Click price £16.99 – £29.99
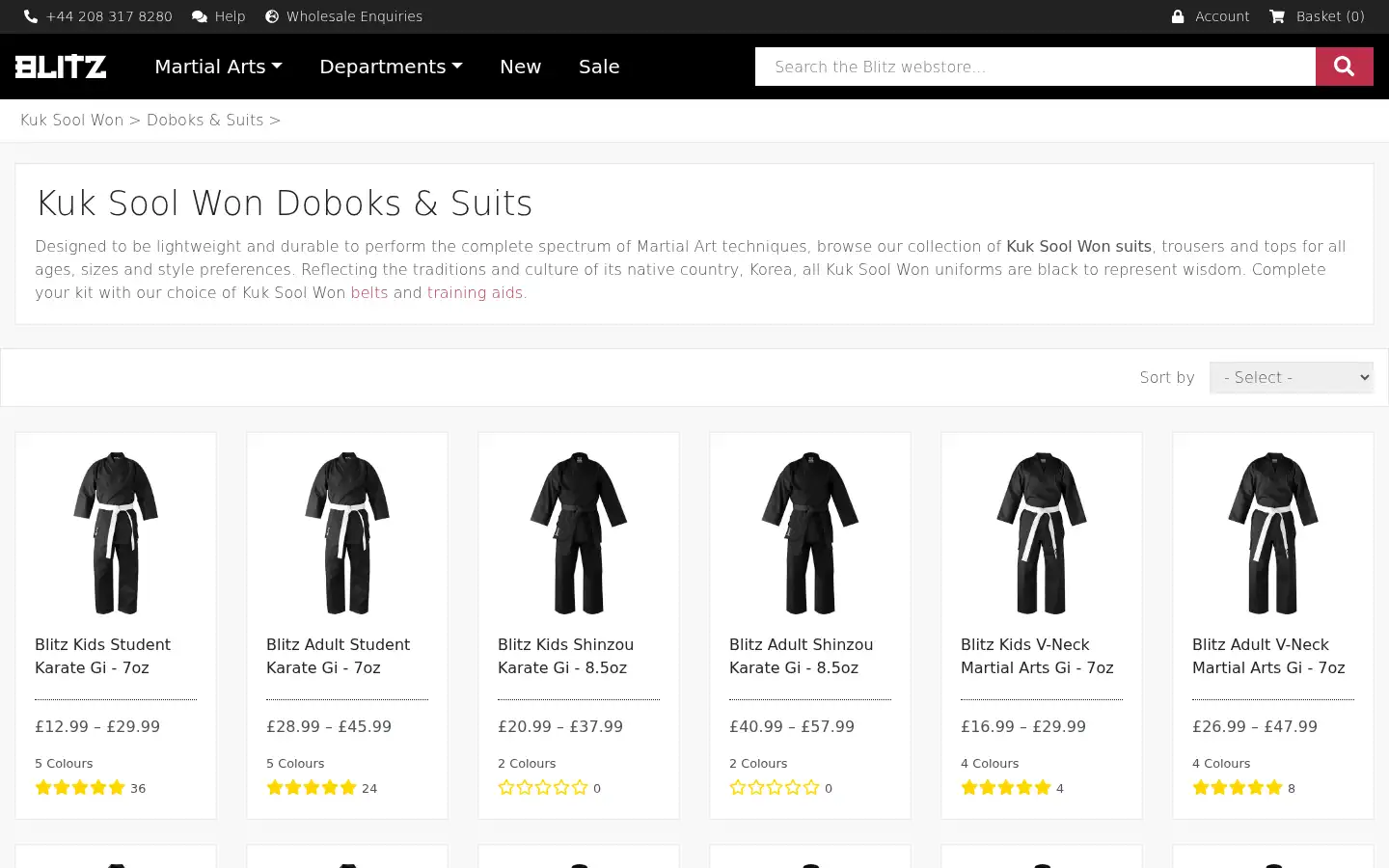 pos(1023,727)
